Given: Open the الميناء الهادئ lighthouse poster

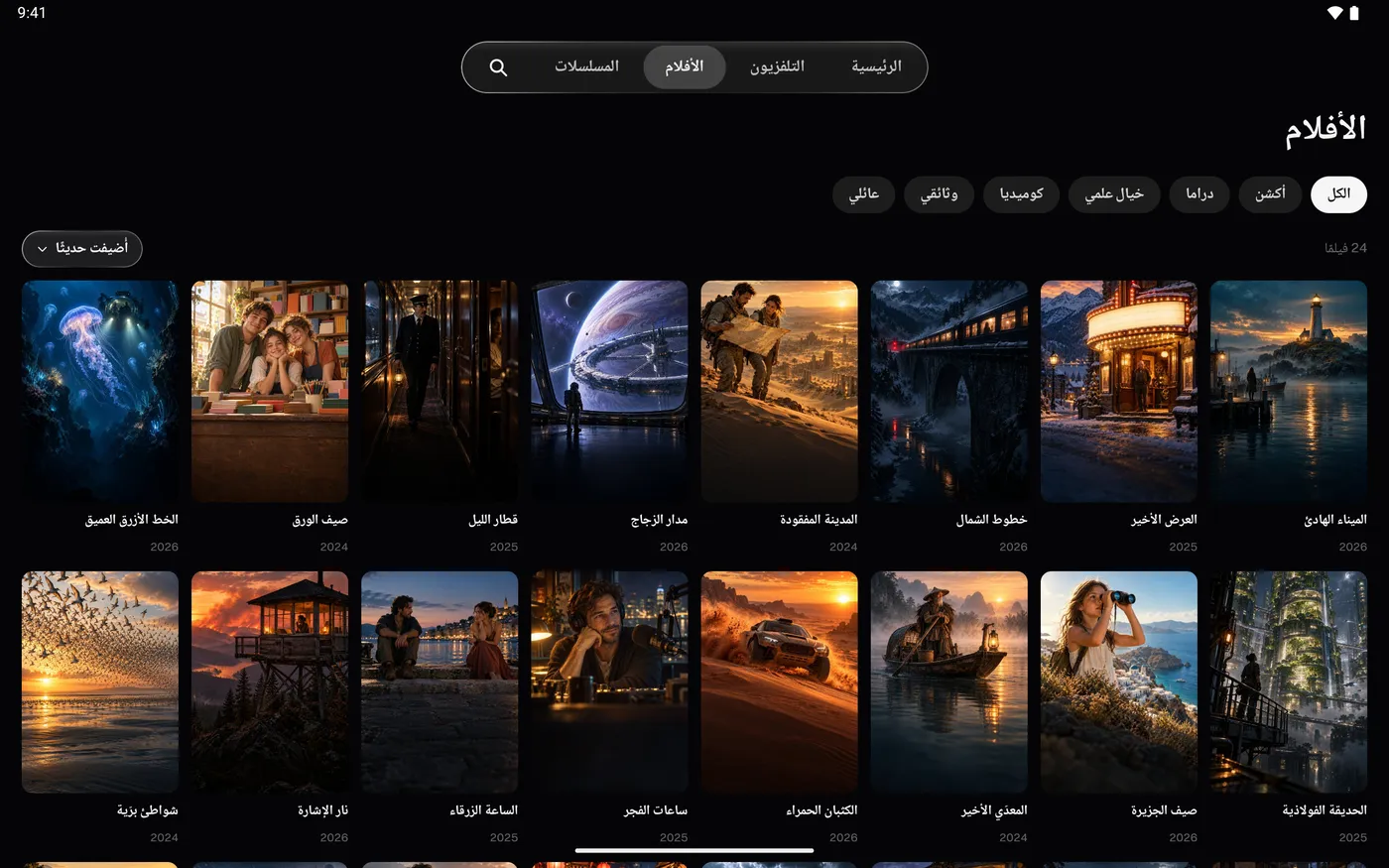Looking at the screenshot, I should coord(1289,391).
